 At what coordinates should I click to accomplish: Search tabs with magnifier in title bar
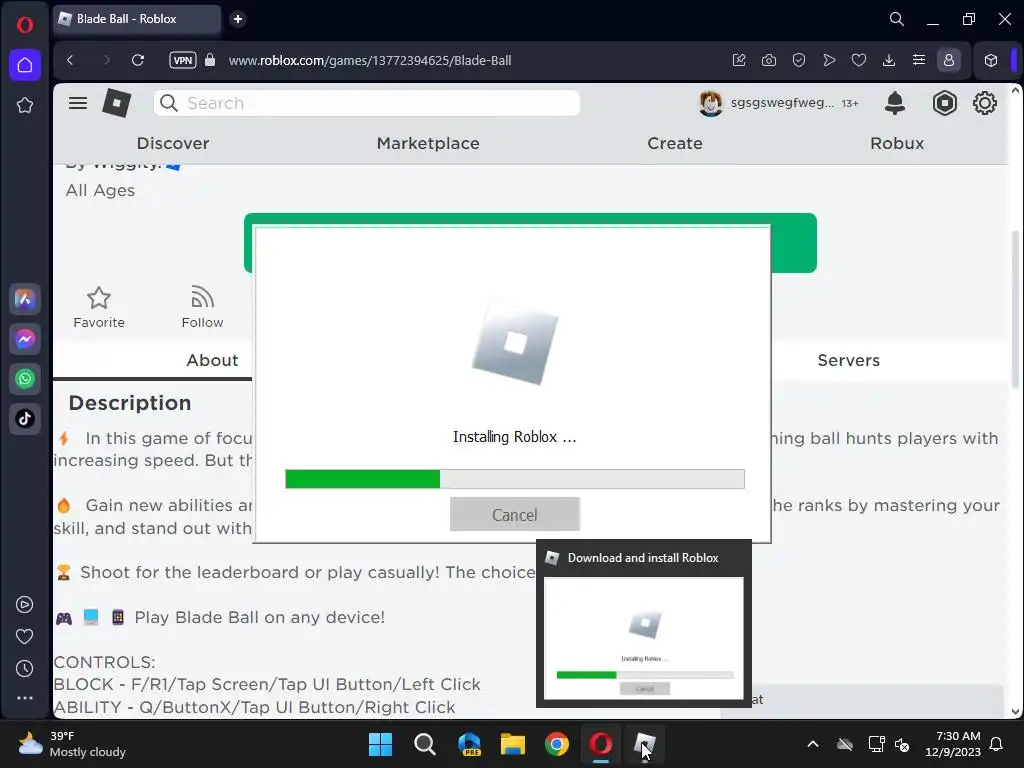[x=897, y=19]
